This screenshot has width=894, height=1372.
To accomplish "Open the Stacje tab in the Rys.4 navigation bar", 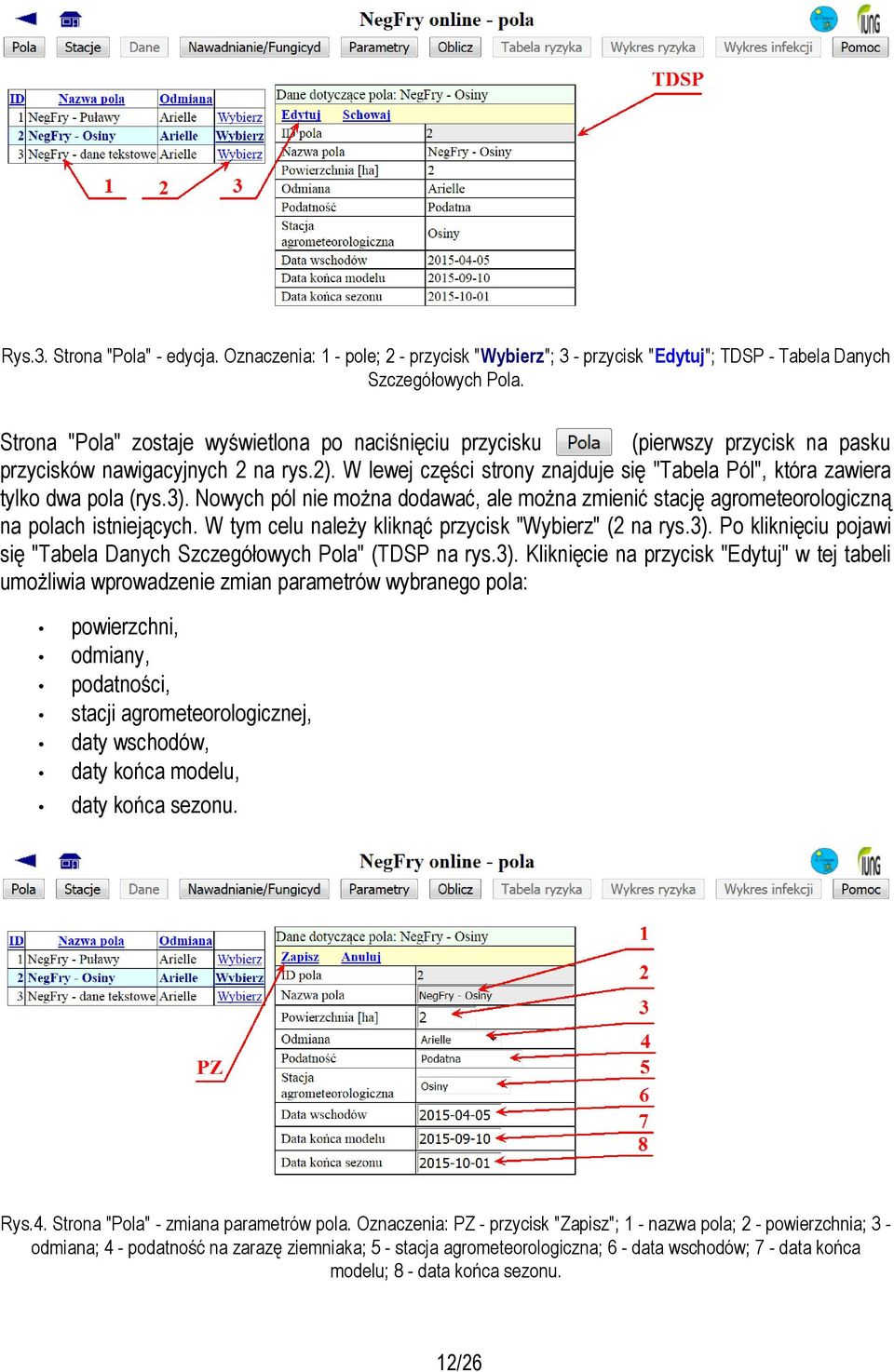I will [83, 889].
